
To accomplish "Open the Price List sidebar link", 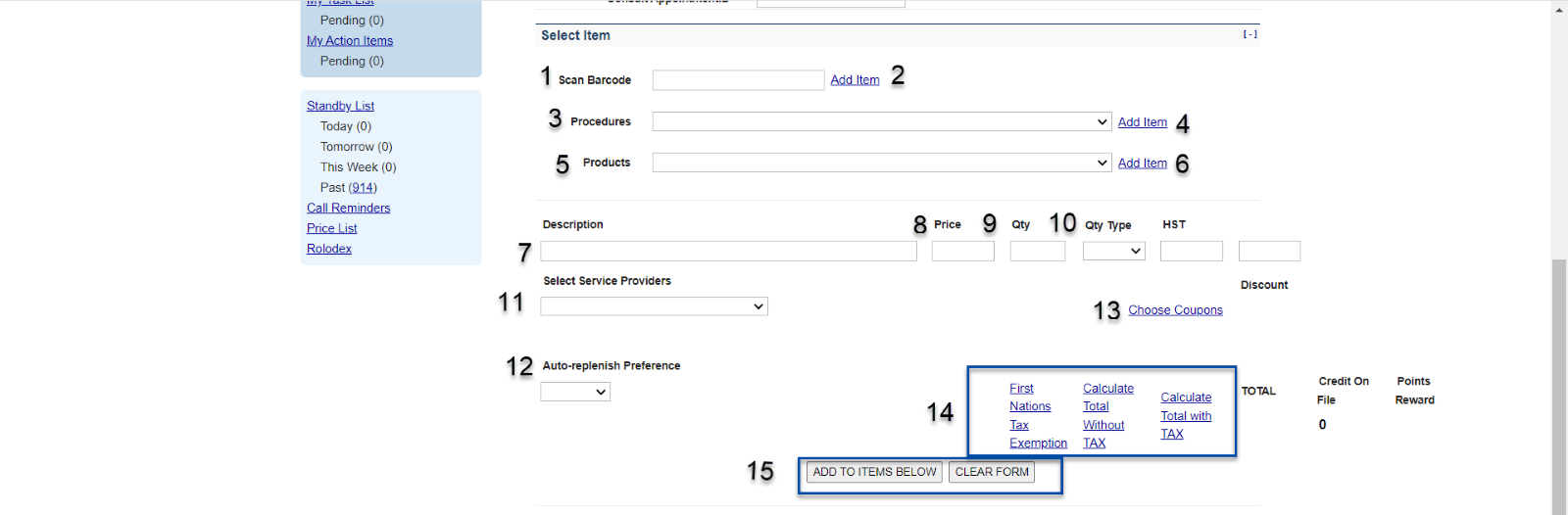I will tap(331, 228).
